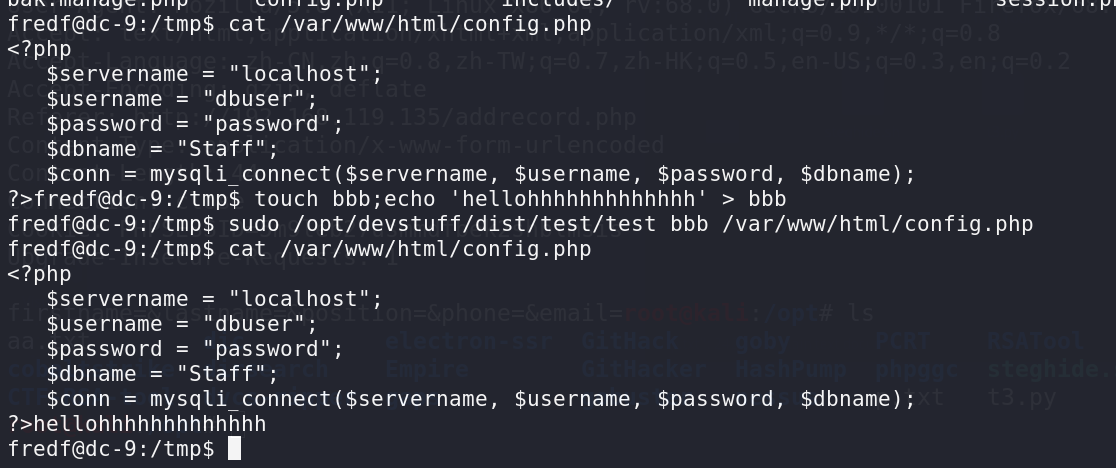Click the /opt/devstuff/dist/test/test path in the sudo command
Image resolution: width=1116 pixels, height=468 pixels.
pos(475,224)
